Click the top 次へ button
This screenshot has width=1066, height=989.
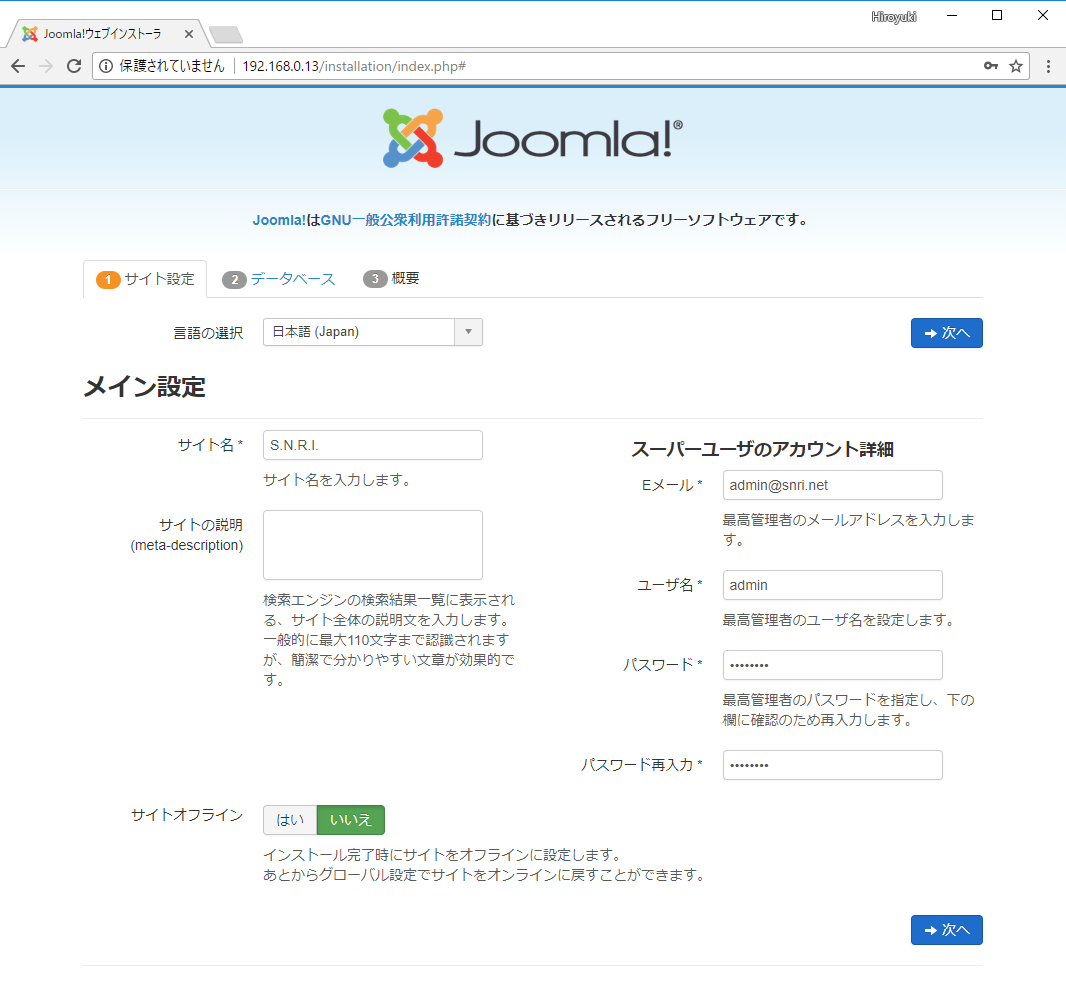point(946,333)
